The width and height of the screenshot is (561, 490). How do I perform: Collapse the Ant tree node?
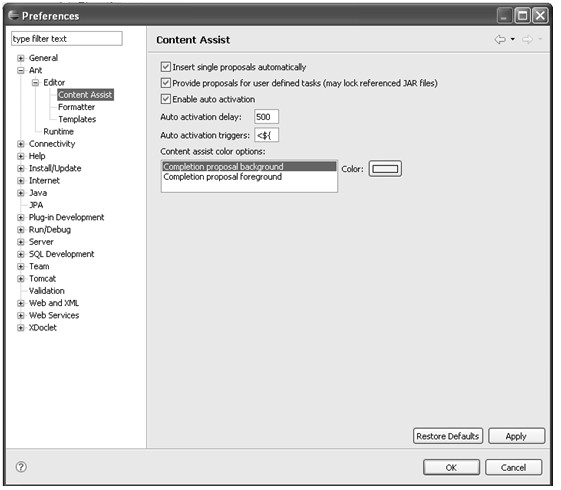21,70
